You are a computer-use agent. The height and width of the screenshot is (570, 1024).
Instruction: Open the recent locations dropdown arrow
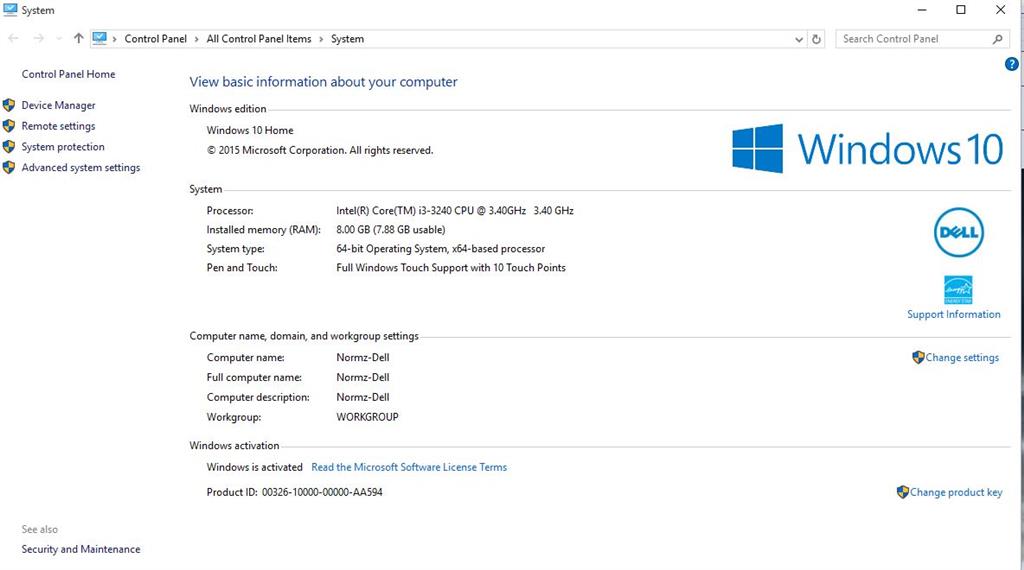pos(59,39)
